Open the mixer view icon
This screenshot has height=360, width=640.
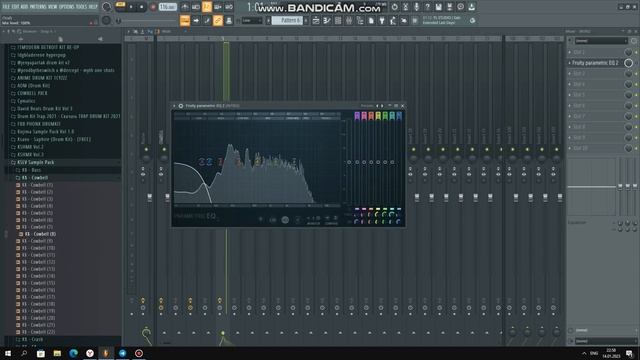tap(349, 20)
